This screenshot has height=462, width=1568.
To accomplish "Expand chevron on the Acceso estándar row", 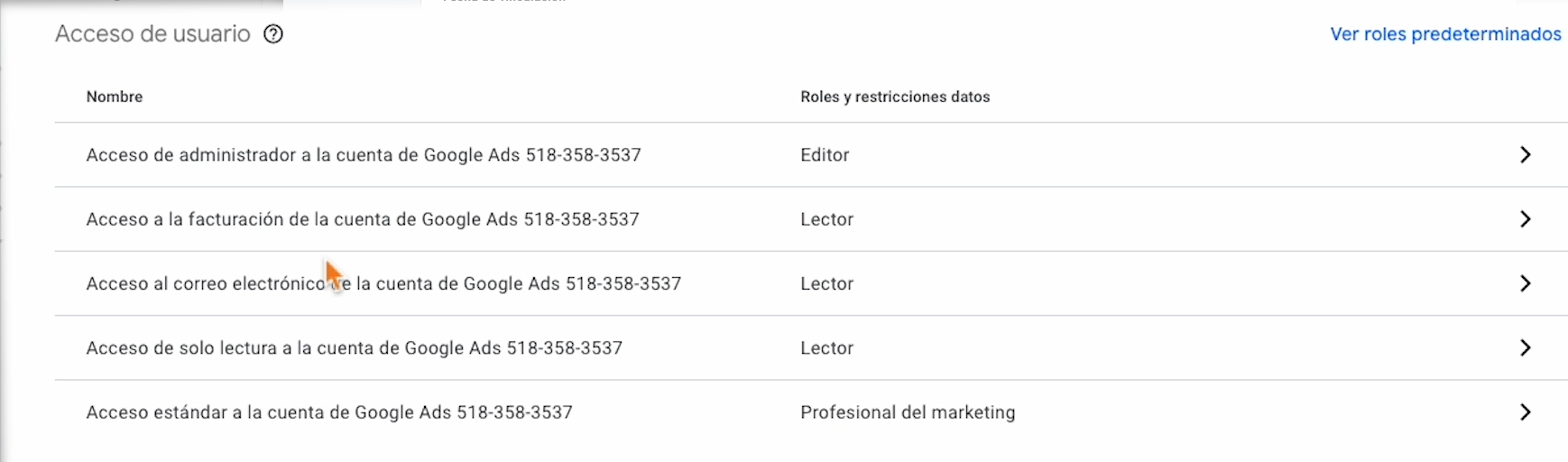I will click(1525, 412).
